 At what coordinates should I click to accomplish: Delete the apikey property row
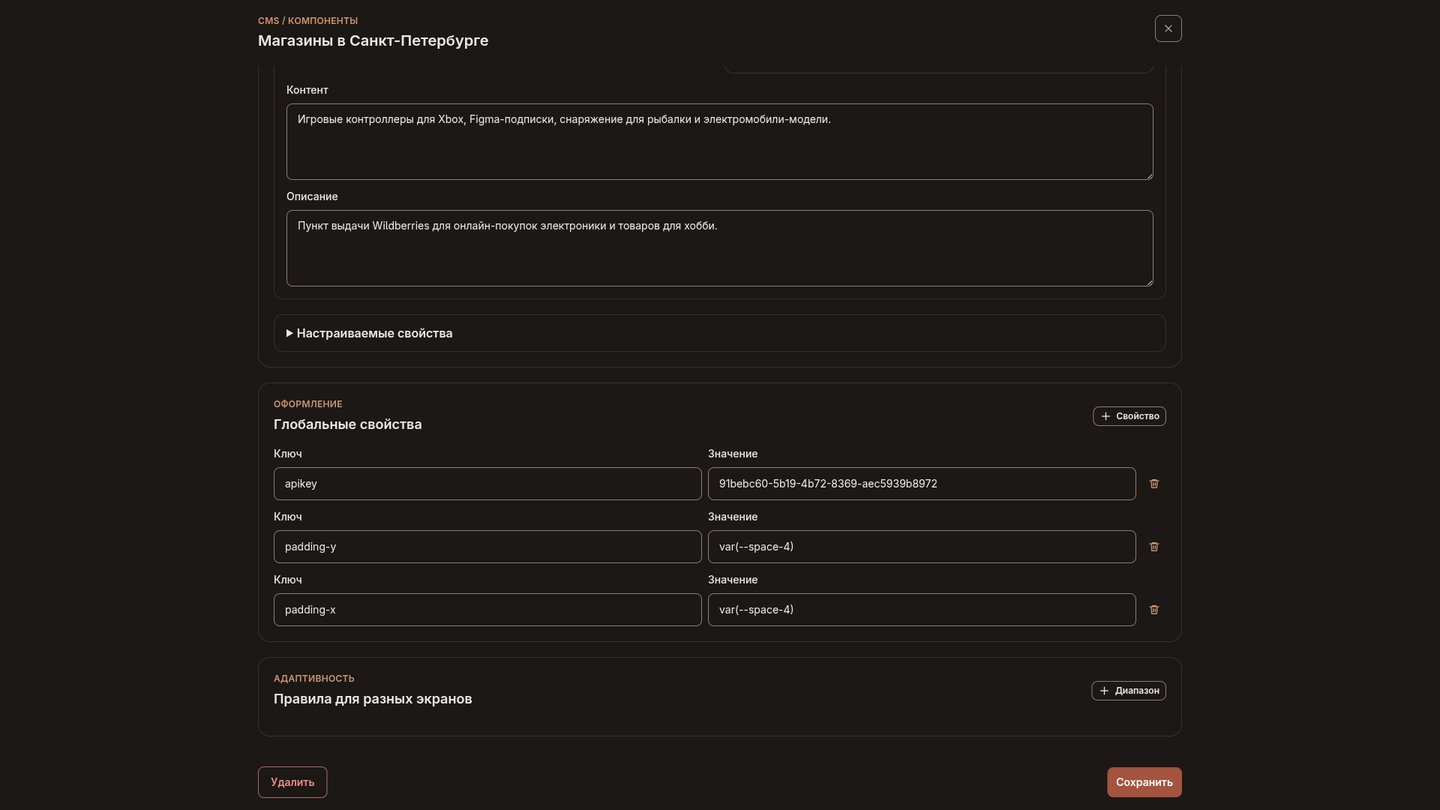(1154, 484)
